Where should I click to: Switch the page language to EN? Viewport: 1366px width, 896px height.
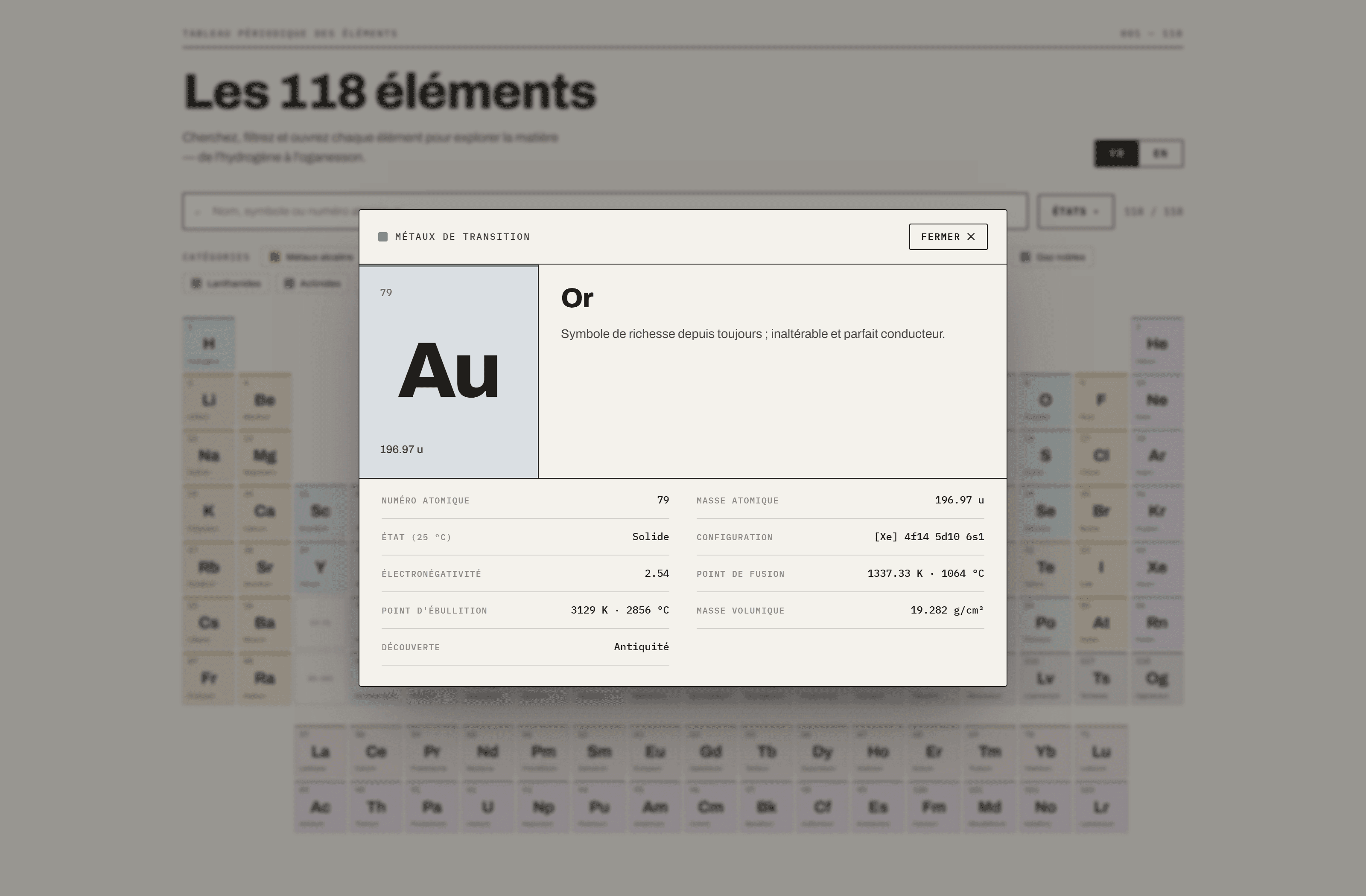click(1161, 154)
